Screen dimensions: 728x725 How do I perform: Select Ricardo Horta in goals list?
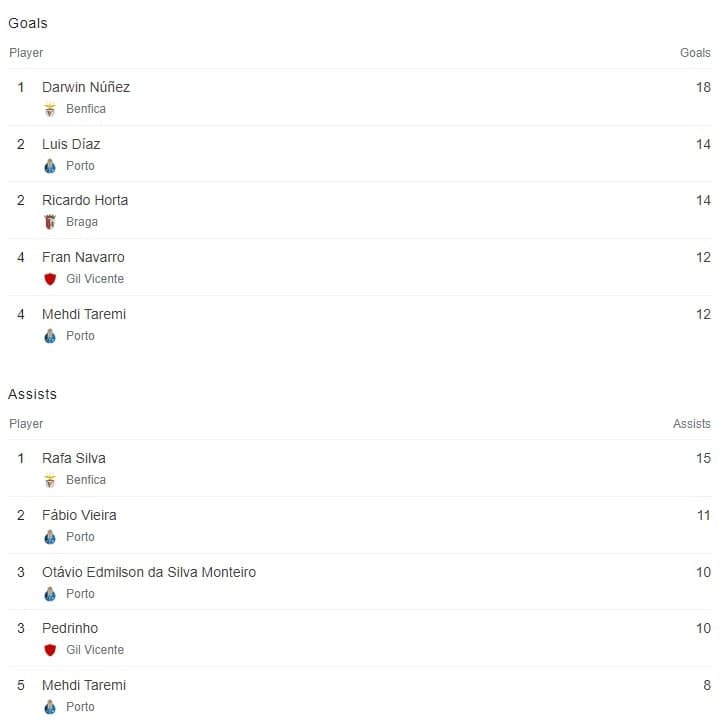point(85,200)
